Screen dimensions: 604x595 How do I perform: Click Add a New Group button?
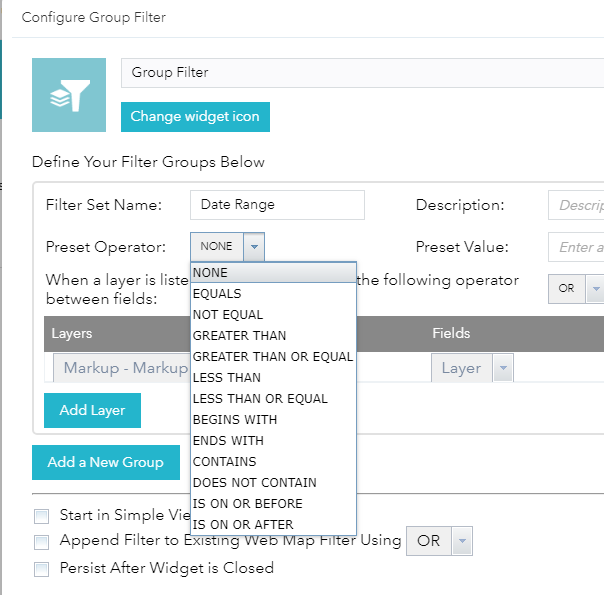(x=105, y=462)
